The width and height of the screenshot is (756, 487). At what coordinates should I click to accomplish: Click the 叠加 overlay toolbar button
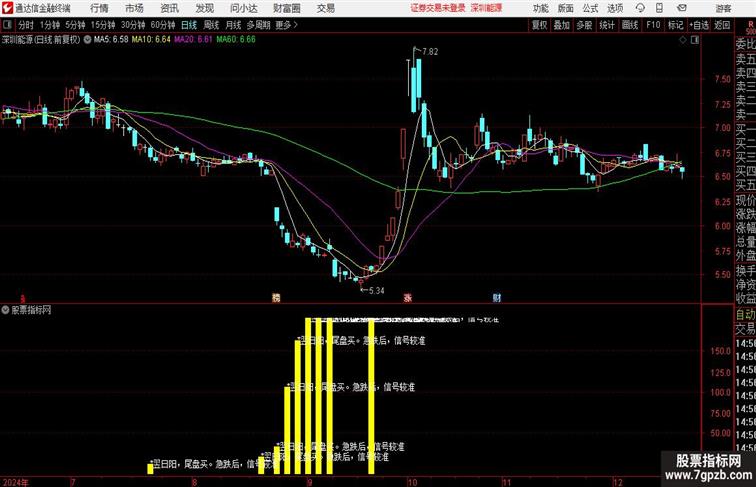point(562,25)
